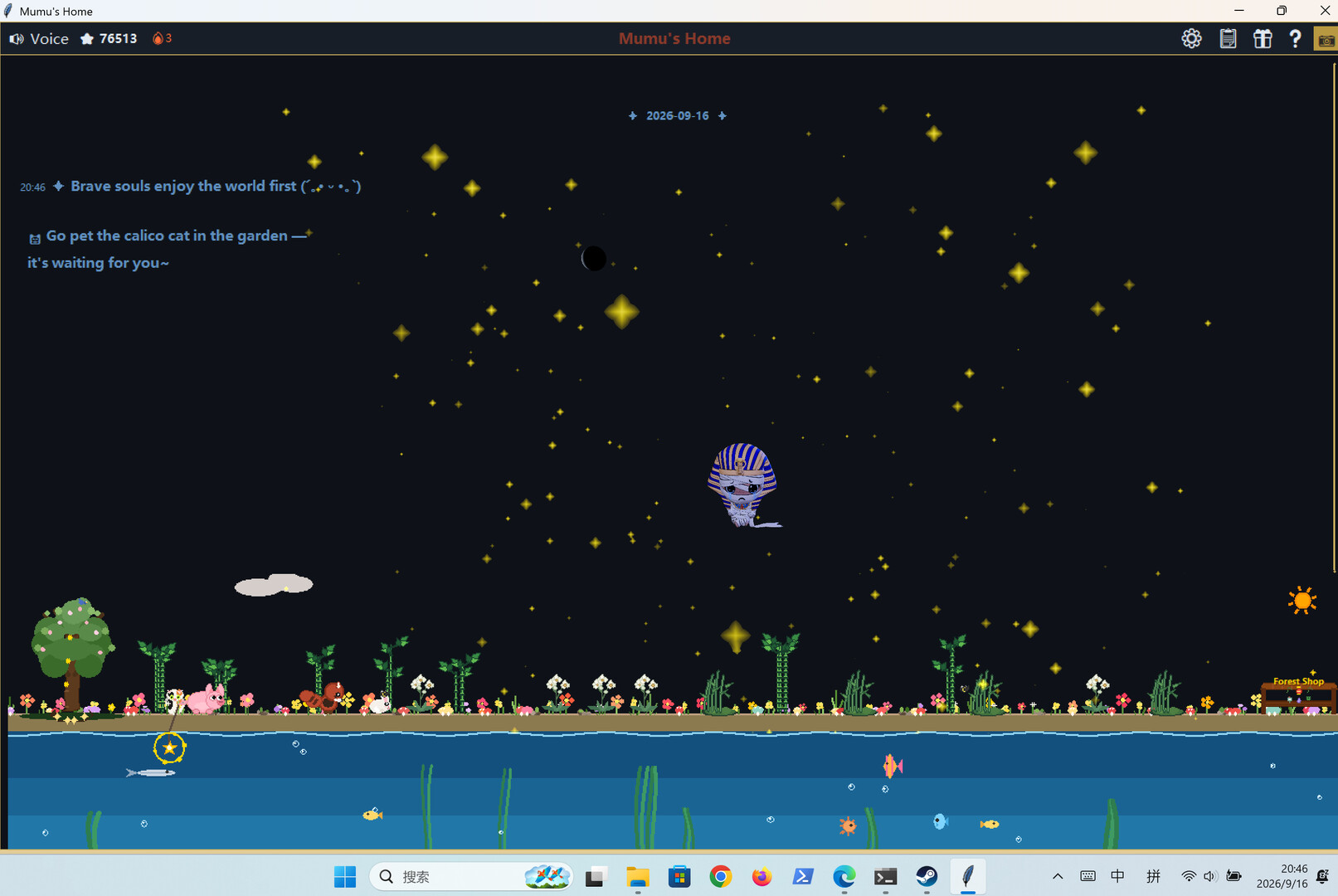The width and height of the screenshot is (1338, 896).
Task: Open the Forest Shop stall
Action: 1298,695
